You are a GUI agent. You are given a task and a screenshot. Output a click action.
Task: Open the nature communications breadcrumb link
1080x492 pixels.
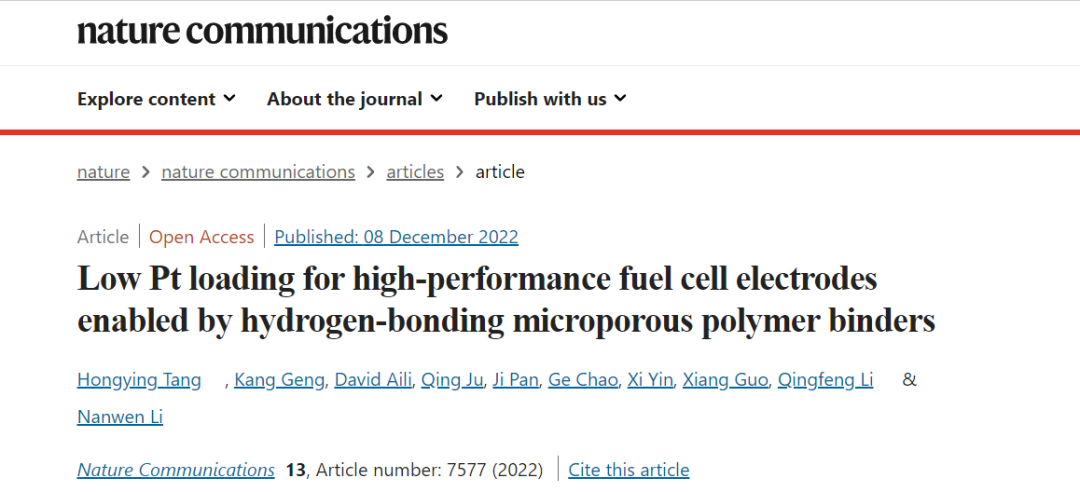click(x=258, y=172)
